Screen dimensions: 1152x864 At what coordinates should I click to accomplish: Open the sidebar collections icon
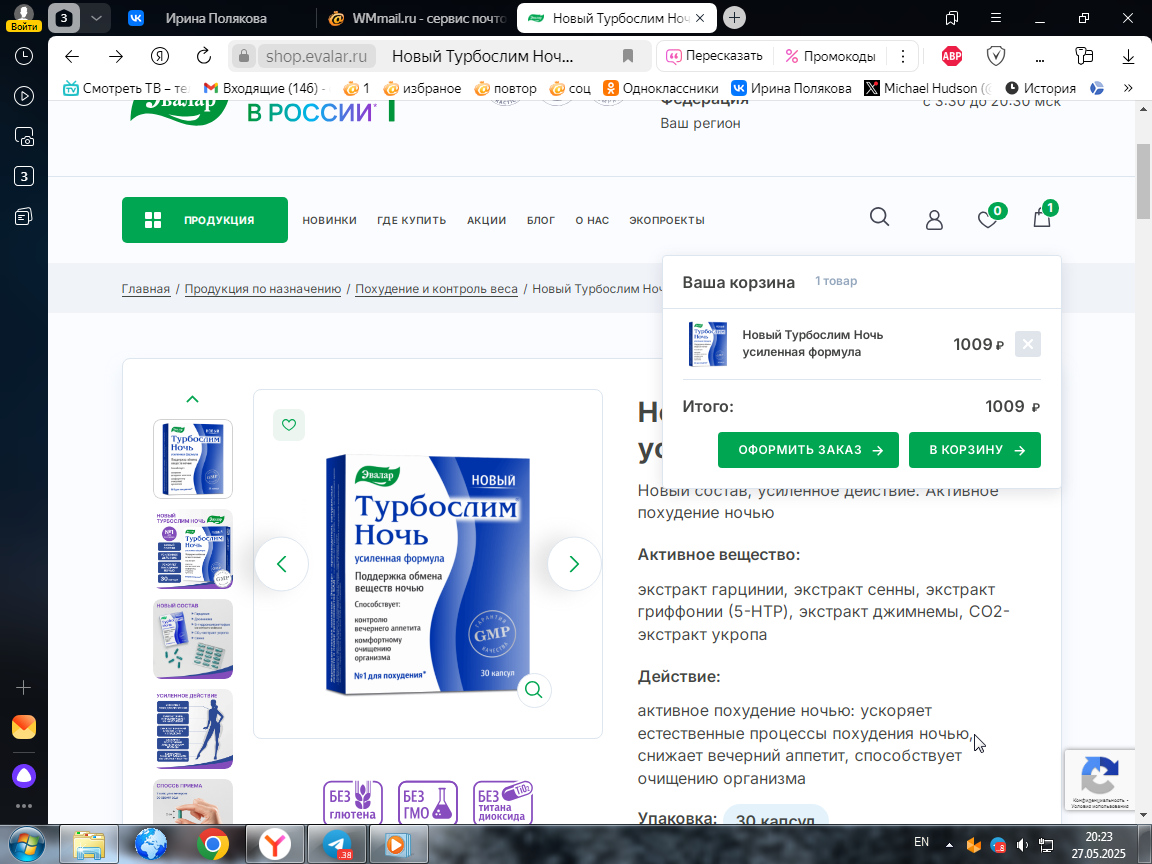[24, 217]
